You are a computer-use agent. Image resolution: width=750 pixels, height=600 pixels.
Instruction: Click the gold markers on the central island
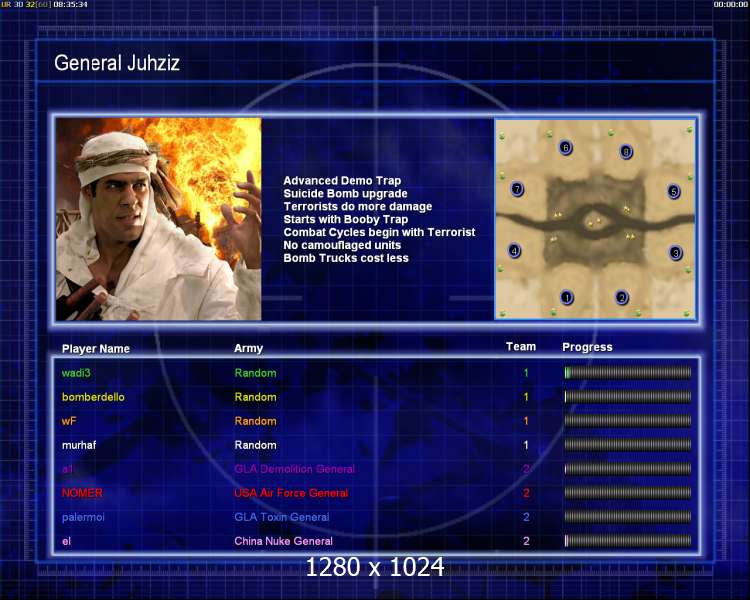click(594, 222)
